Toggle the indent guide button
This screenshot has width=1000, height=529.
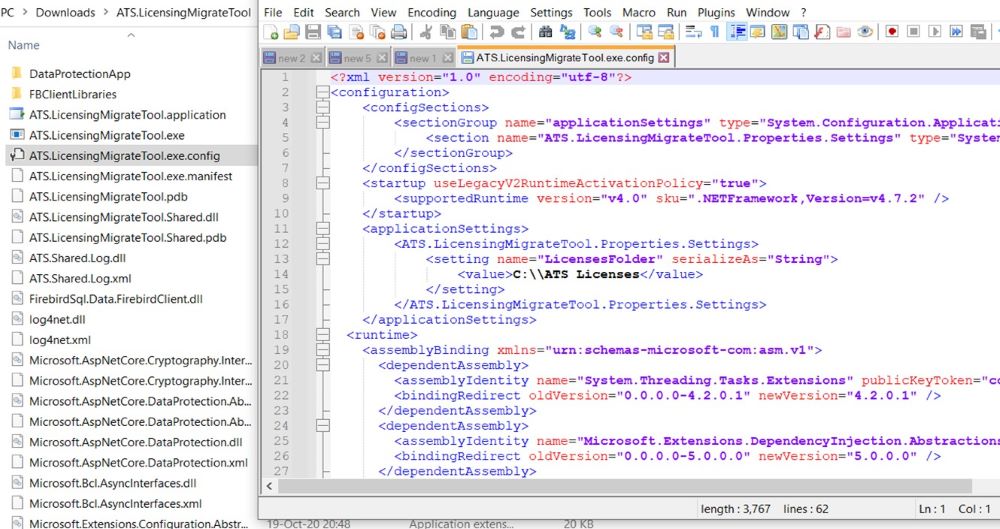(737, 32)
